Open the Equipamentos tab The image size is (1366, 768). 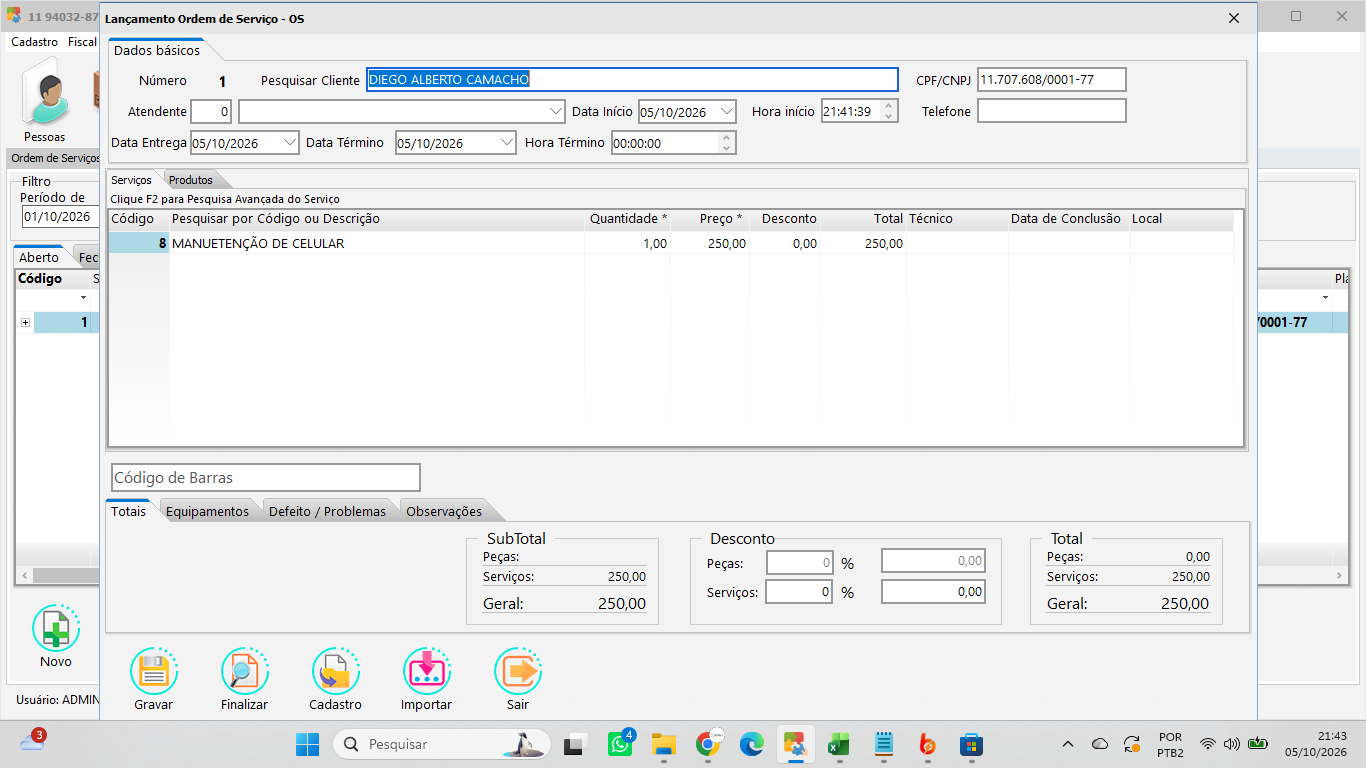coord(207,511)
